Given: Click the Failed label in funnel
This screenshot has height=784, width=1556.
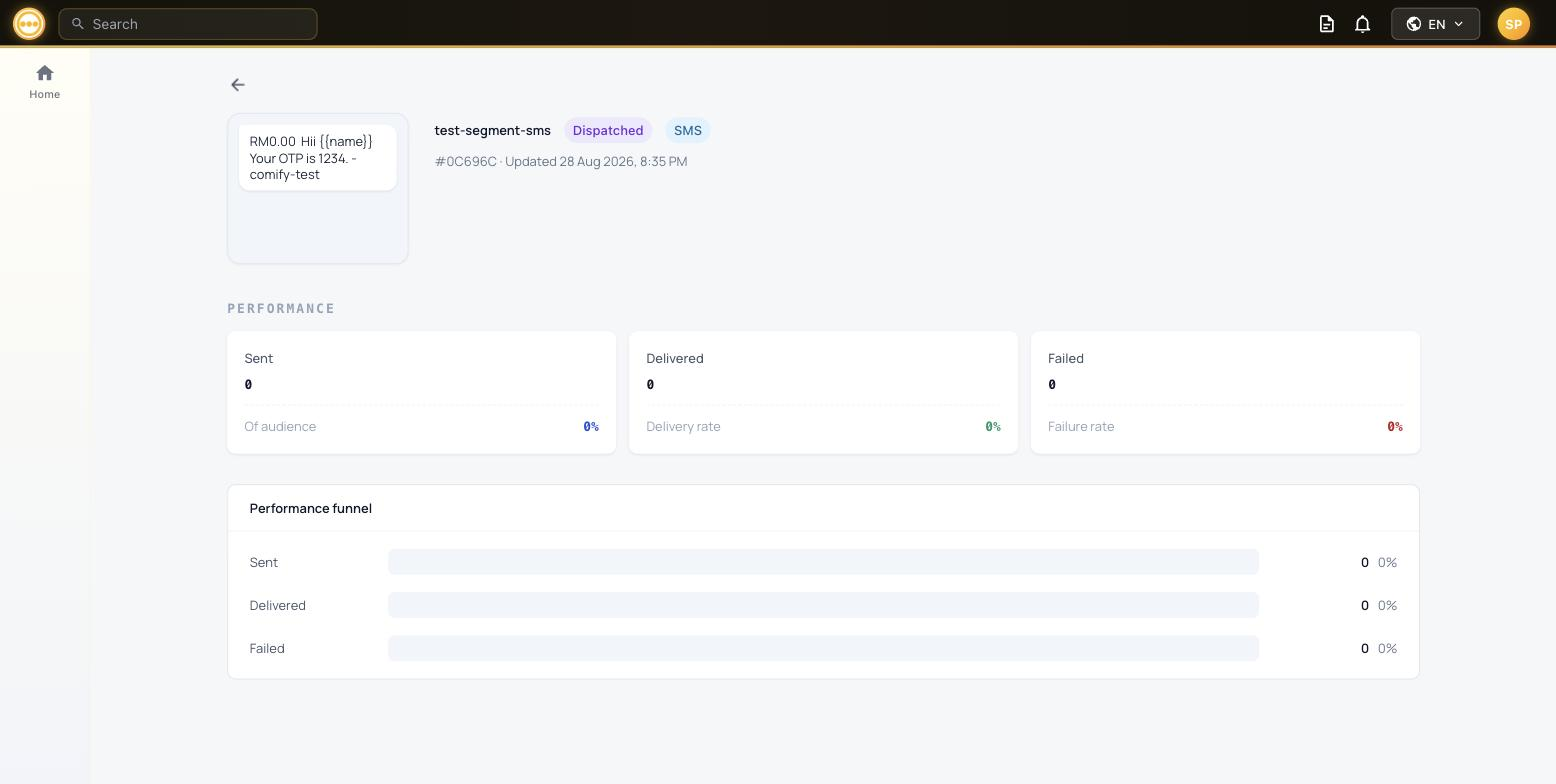Looking at the screenshot, I should tap(267, 649).
